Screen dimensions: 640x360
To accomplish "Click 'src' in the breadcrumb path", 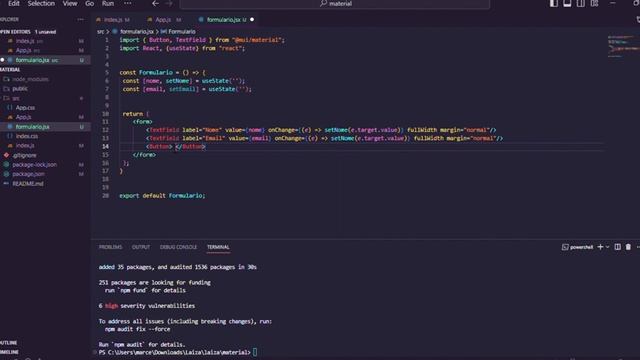I will tap(100, 31).
